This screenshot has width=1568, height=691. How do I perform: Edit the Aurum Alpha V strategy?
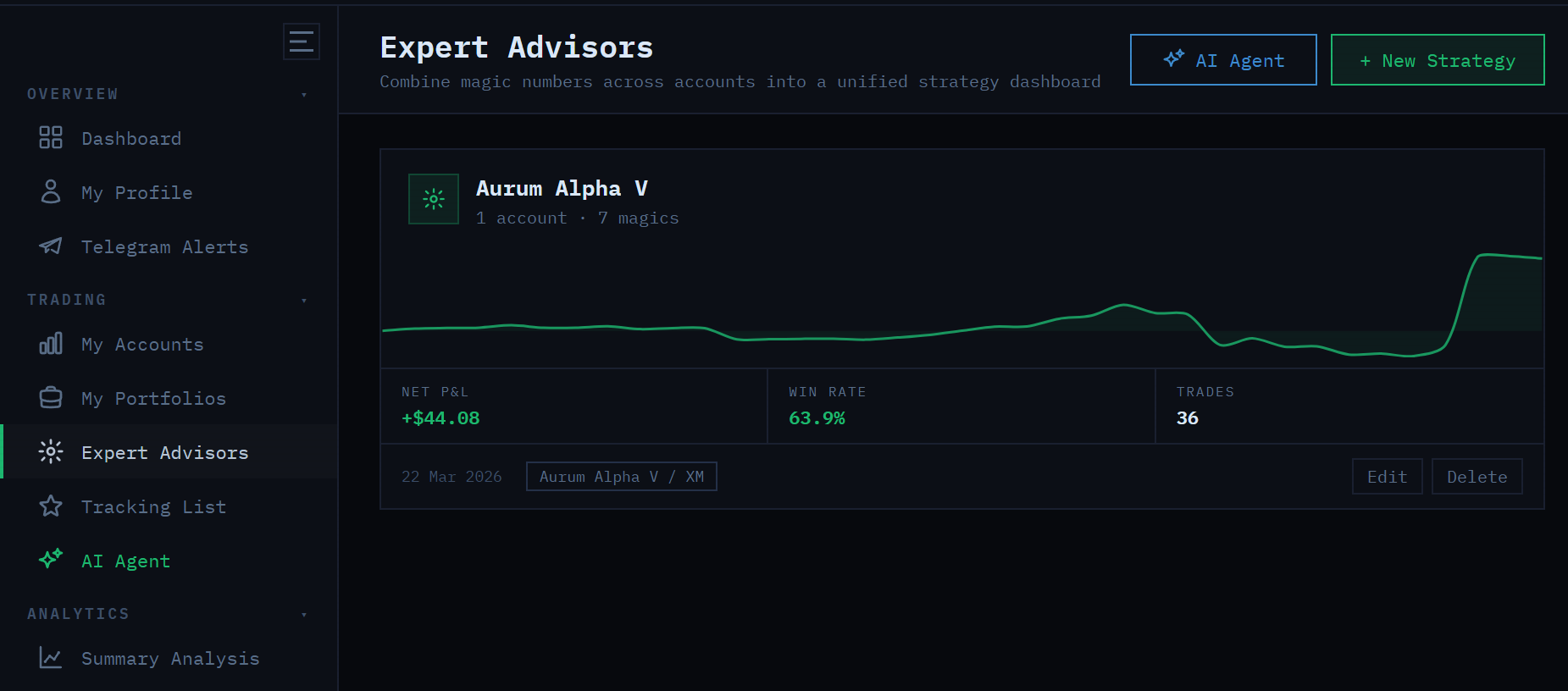point(1387,476)
